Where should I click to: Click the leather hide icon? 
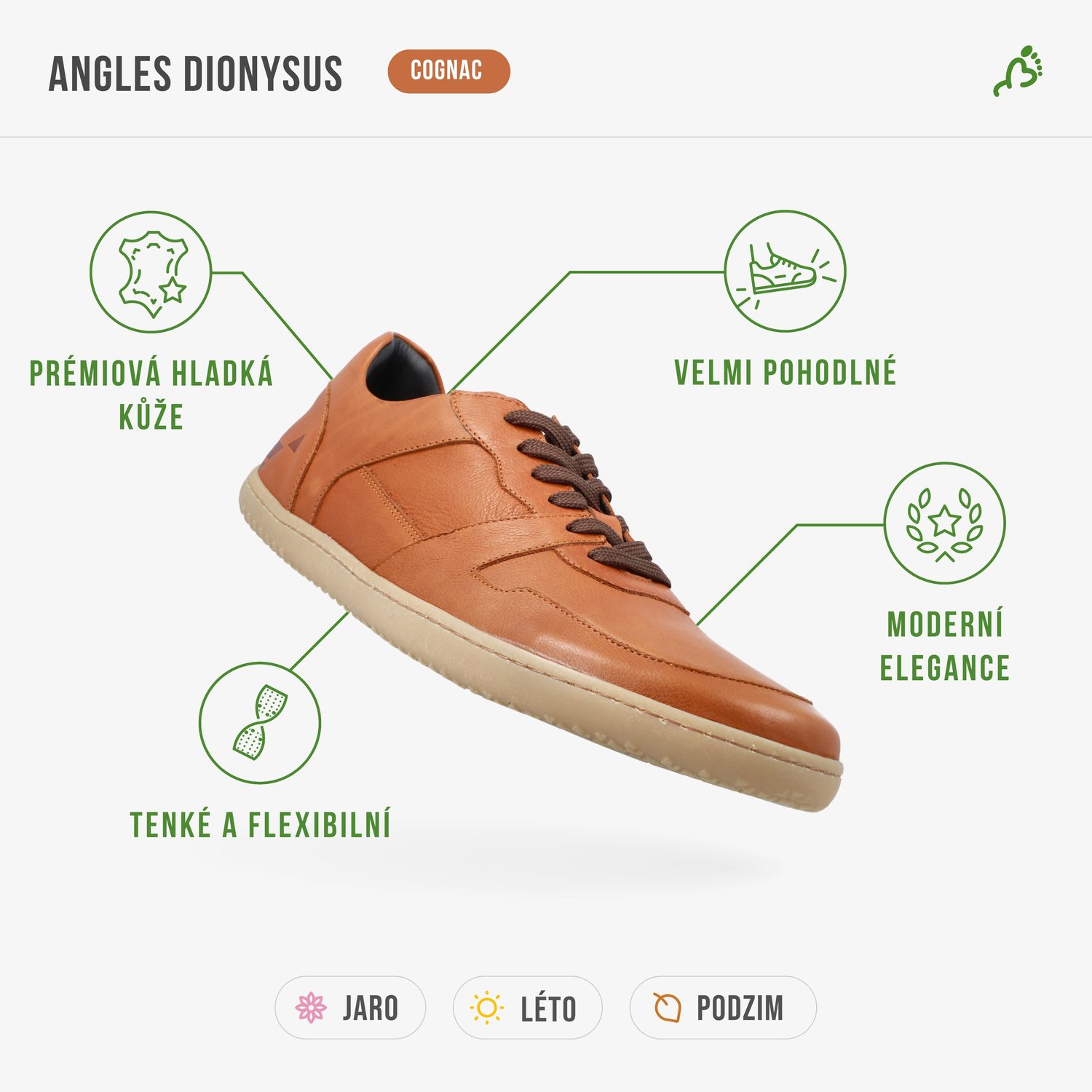[151, 272]
